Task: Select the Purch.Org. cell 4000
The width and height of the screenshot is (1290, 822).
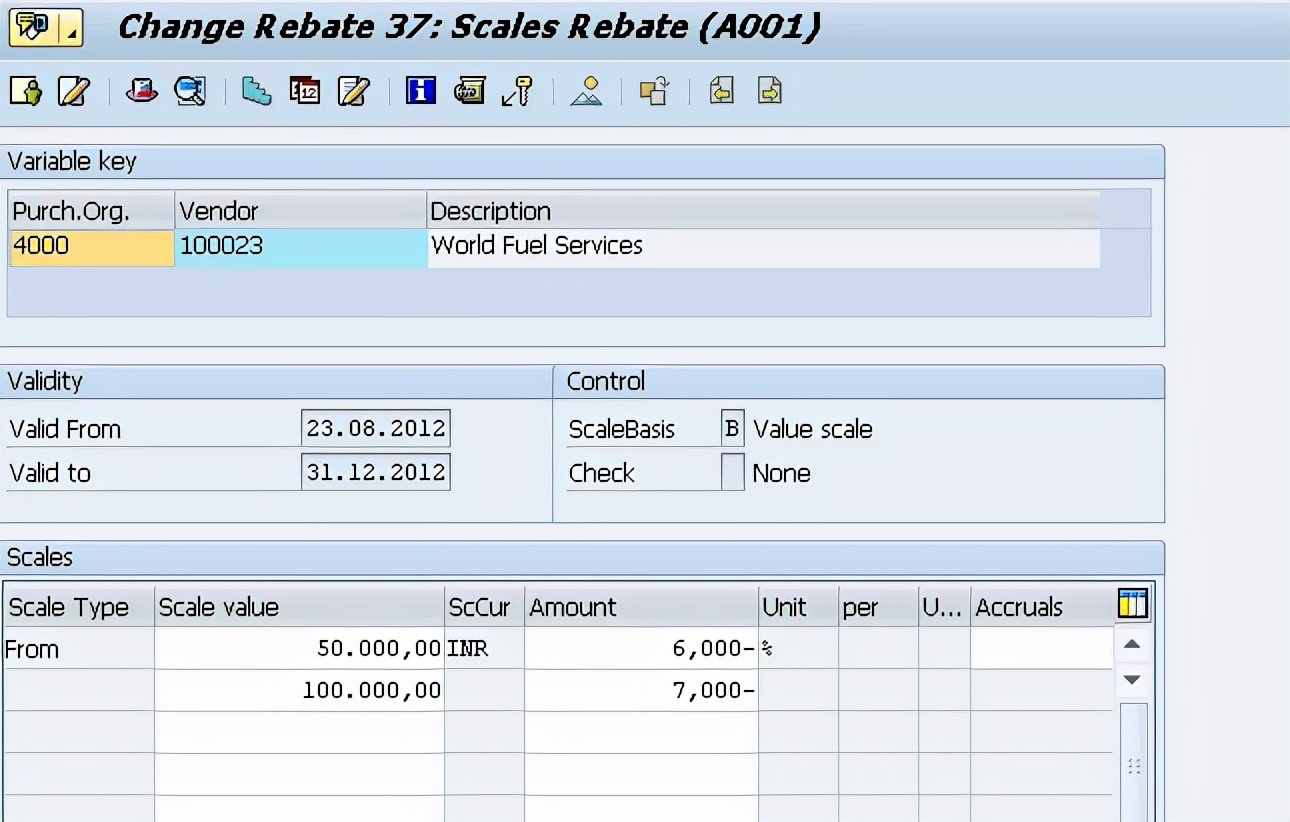Action: coord(91,247)
